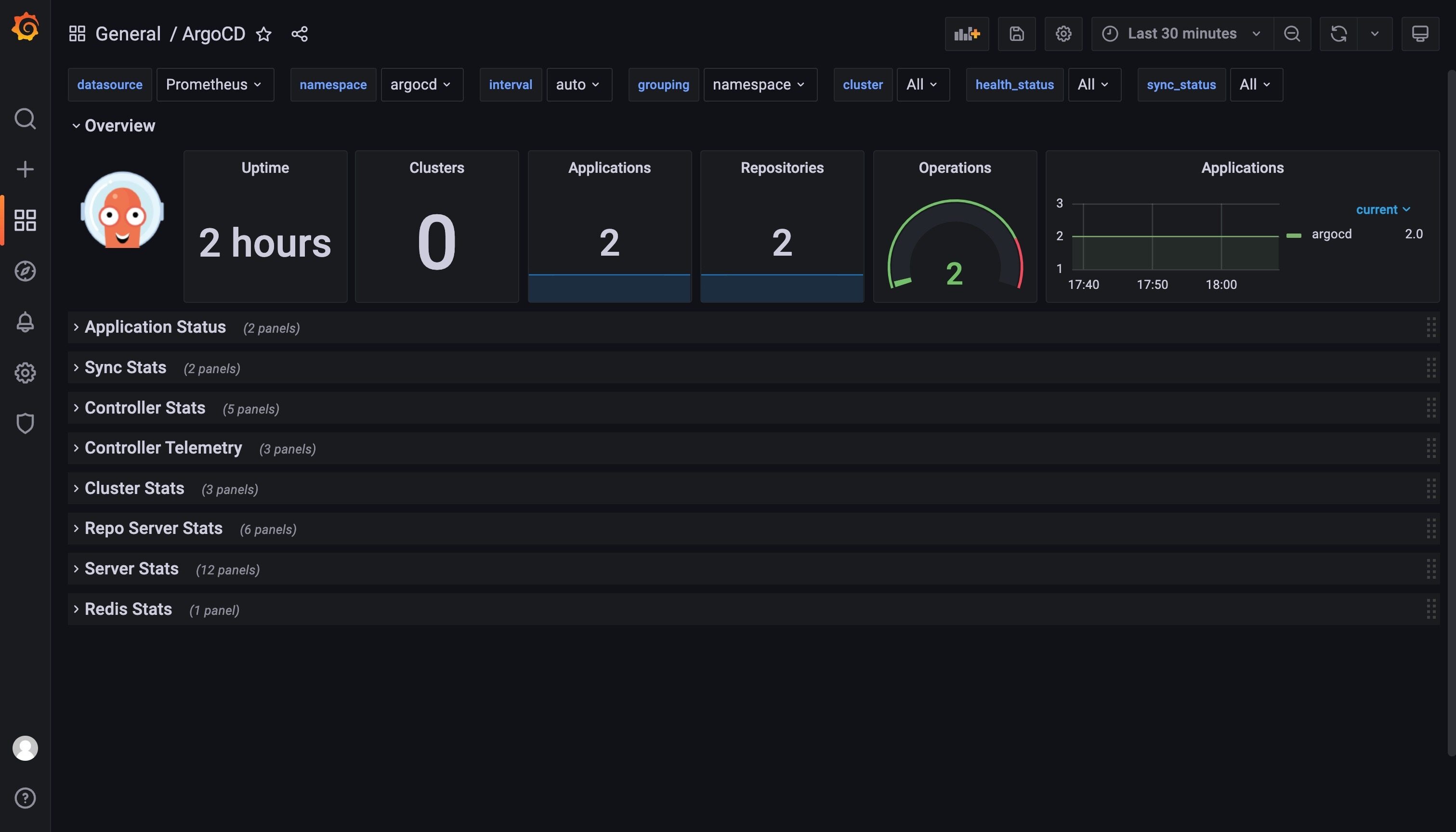Click drag handle on Redis Stats row

pyautogui.click(x=1431, y=609)
